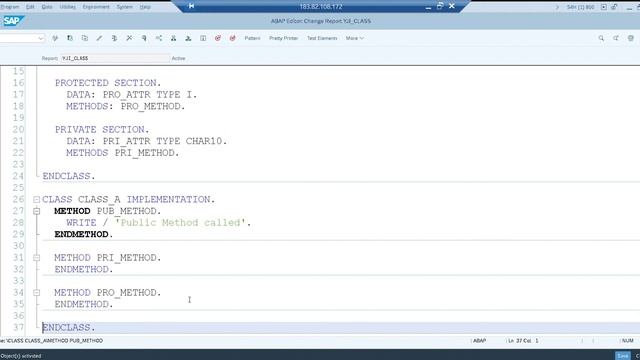Collapse METHOD PRI_METHOD block
Image resolution: width=640 pixels, height=360 pixels.
coord(36,258)
